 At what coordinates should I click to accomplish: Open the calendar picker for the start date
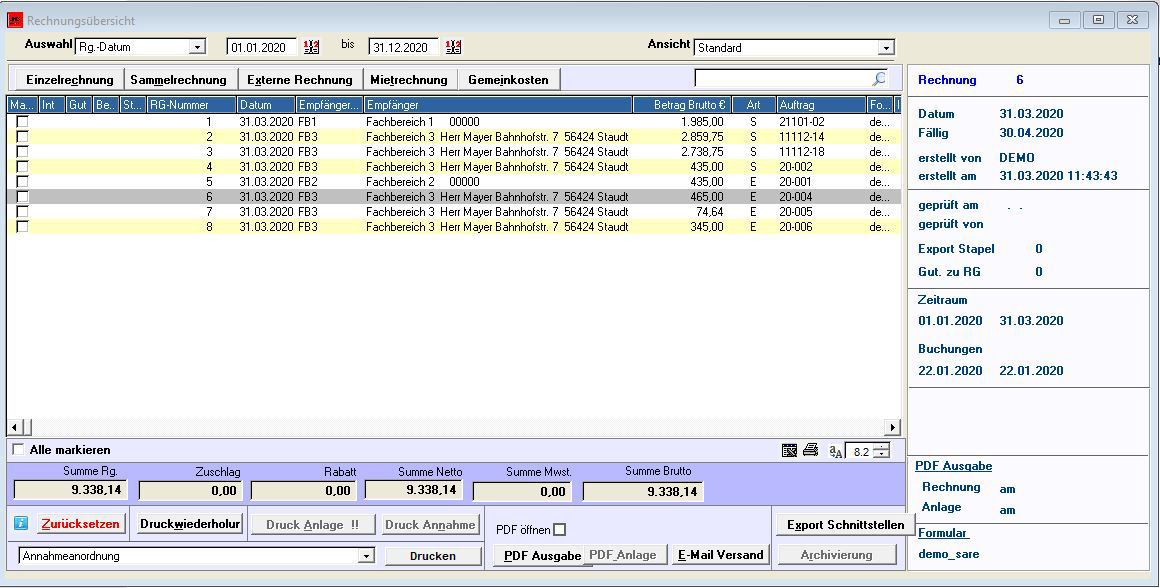coord(312,47)
